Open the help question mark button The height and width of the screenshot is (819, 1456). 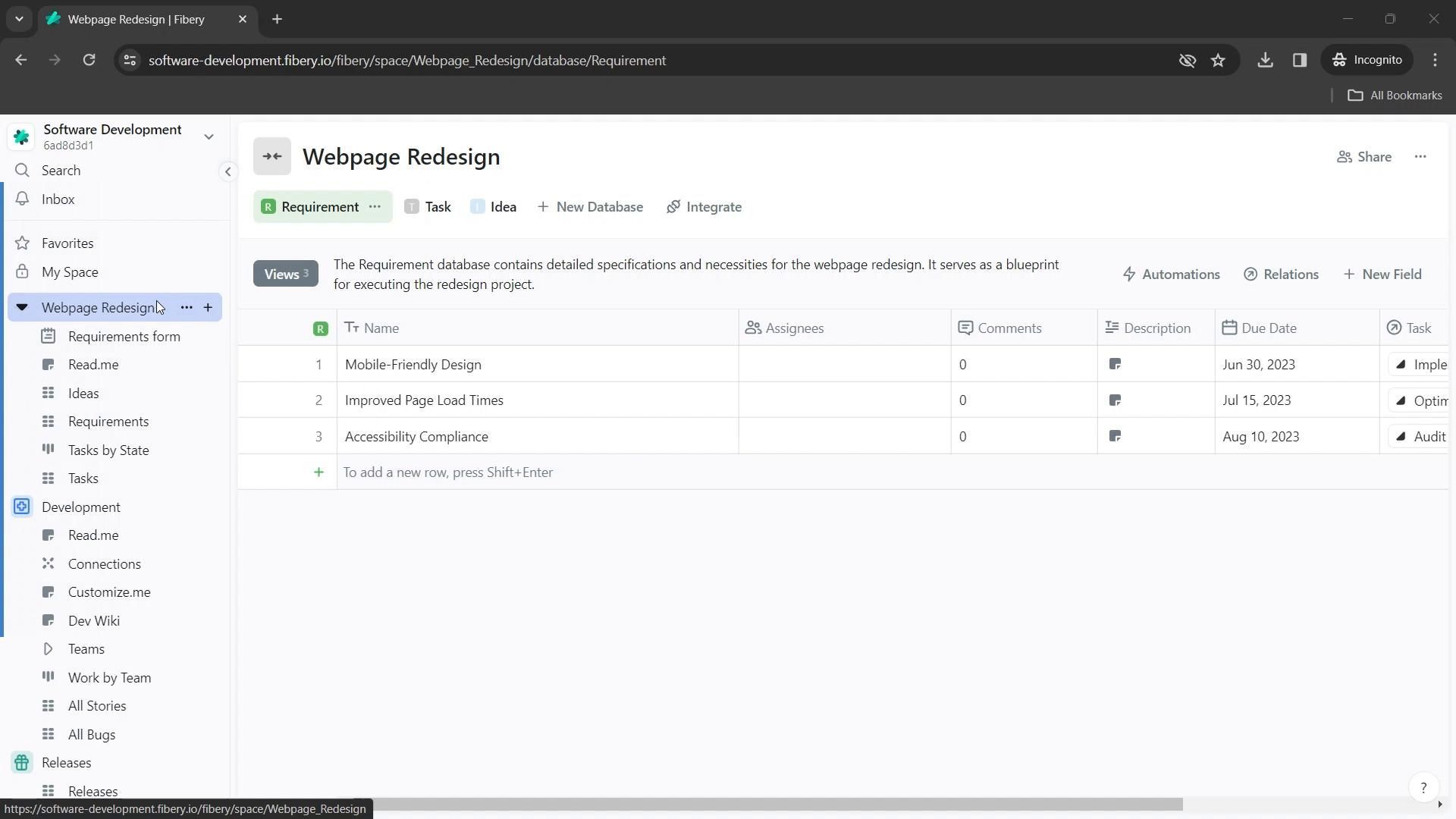1423,788
